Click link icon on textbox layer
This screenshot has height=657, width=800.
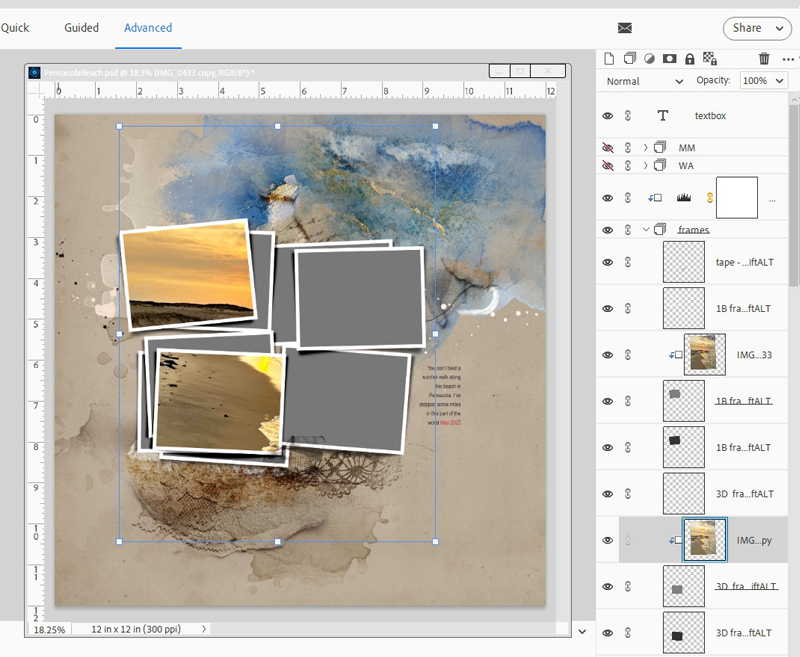628,116
